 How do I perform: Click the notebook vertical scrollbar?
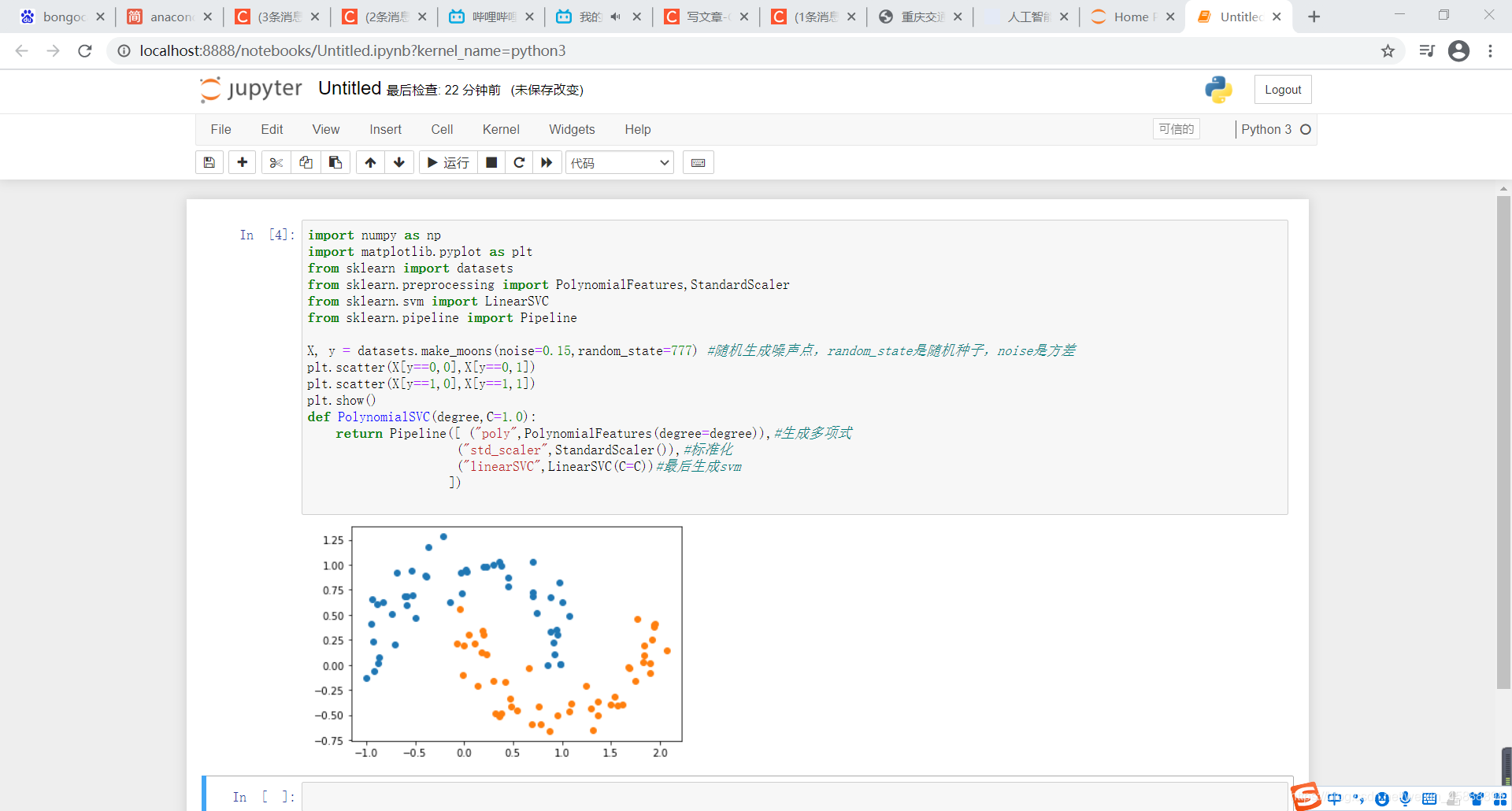tap(1503, 441)
